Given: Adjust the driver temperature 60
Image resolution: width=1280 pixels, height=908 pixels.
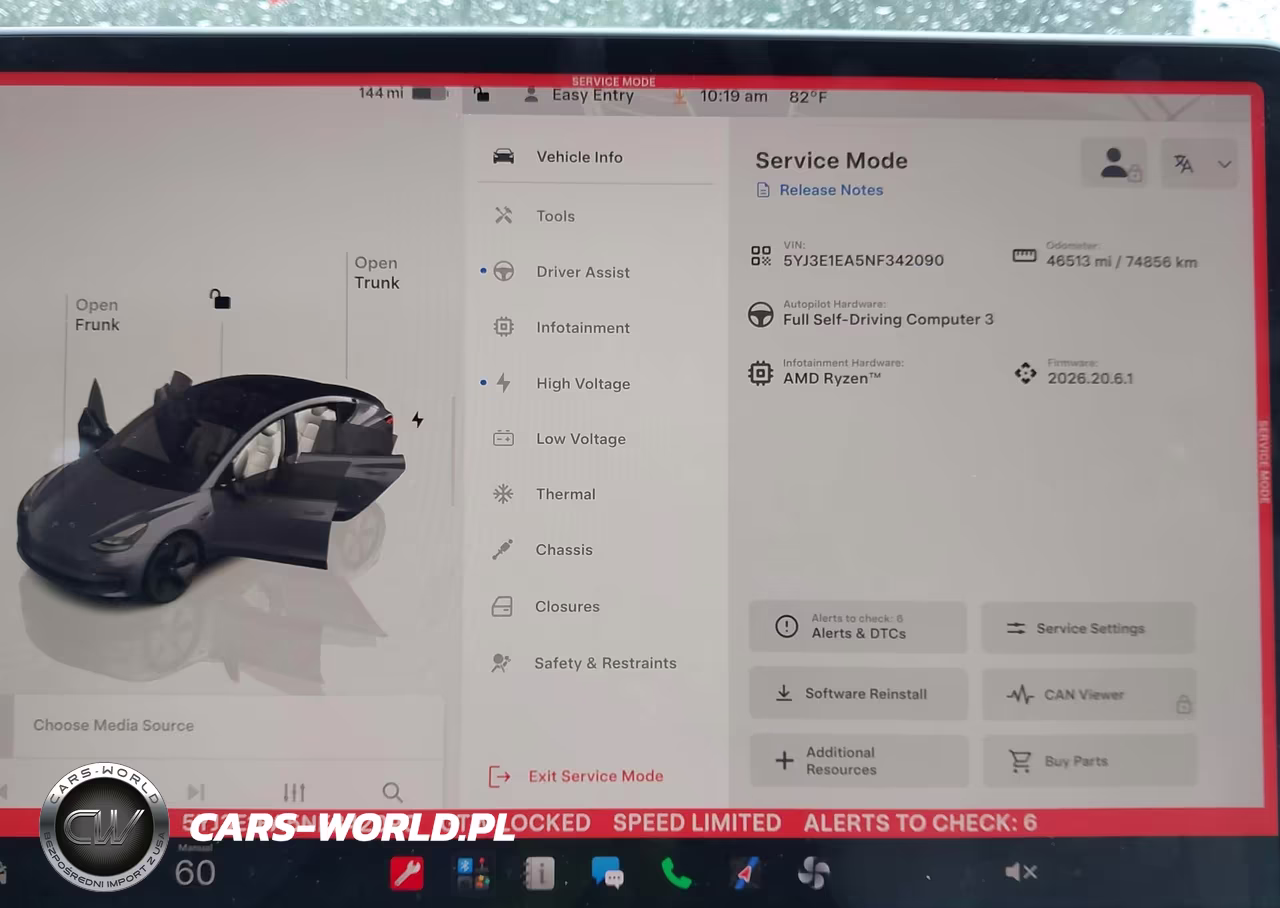Looking at the screenshot, I should click(195, 873).
